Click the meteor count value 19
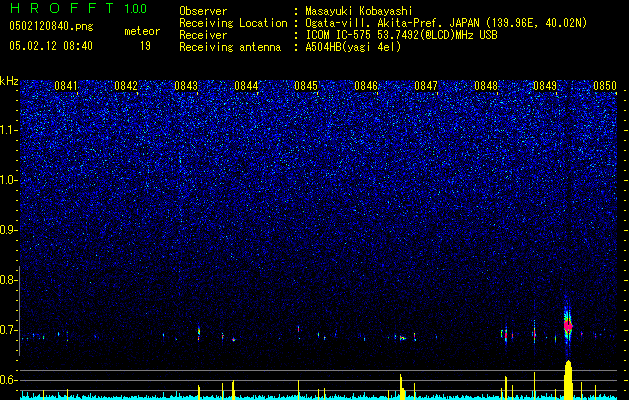This screenshot has height=400, width=629. [x=145, y=46]
